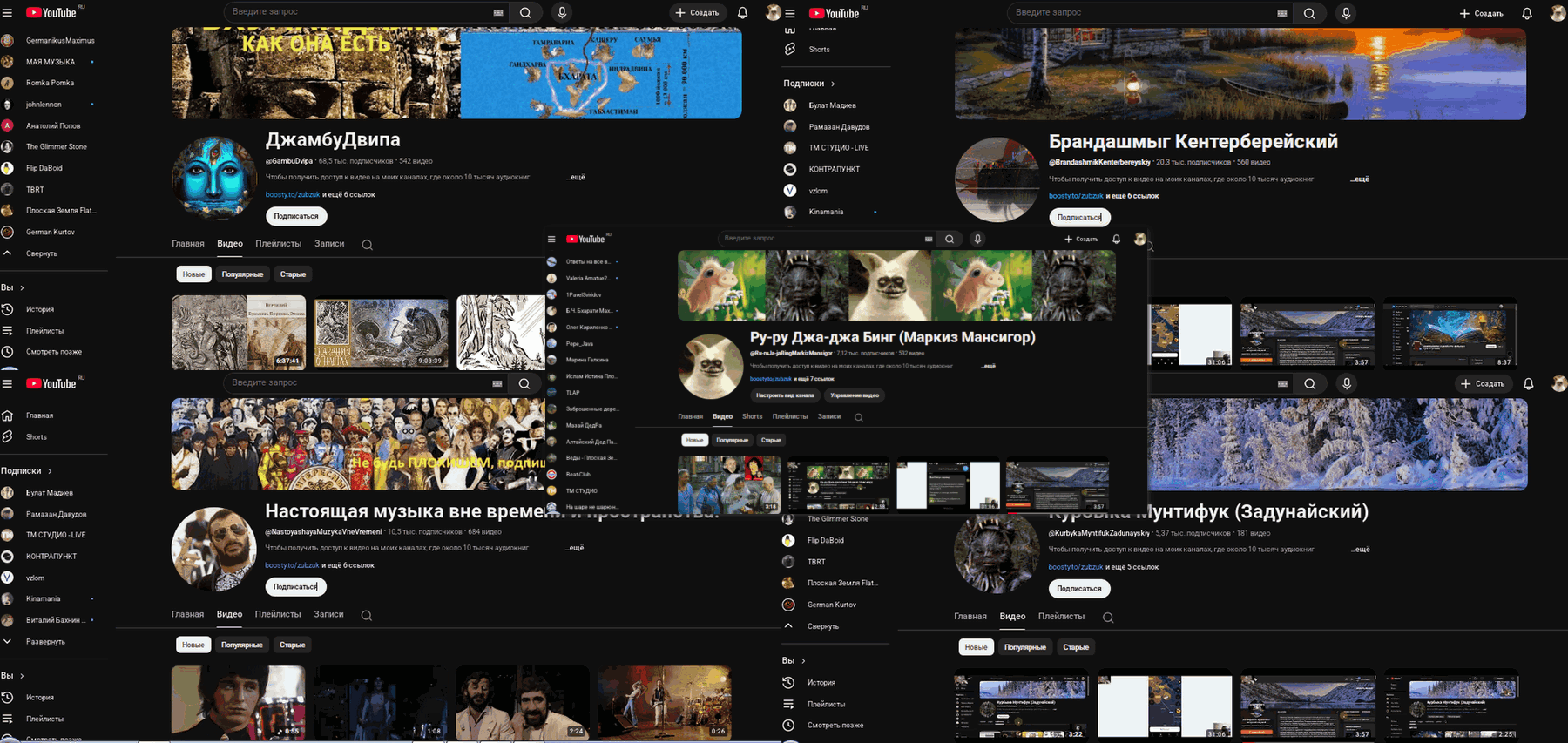Click YouTube logo in Брандашмыг Кентерберейский window

(835, 13)
